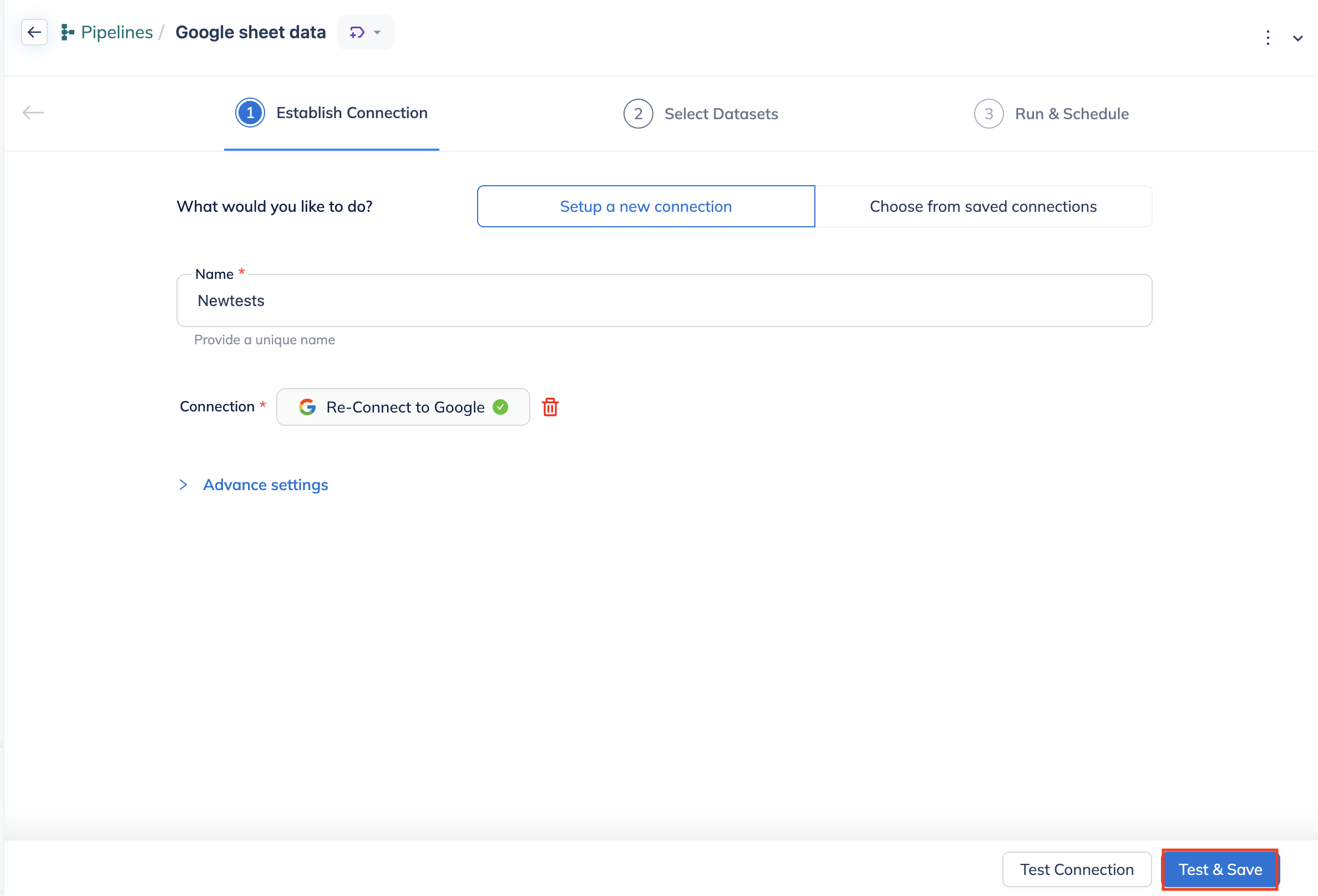Click the Google sheet data title

pyautogui.click(x=251, y=32)
